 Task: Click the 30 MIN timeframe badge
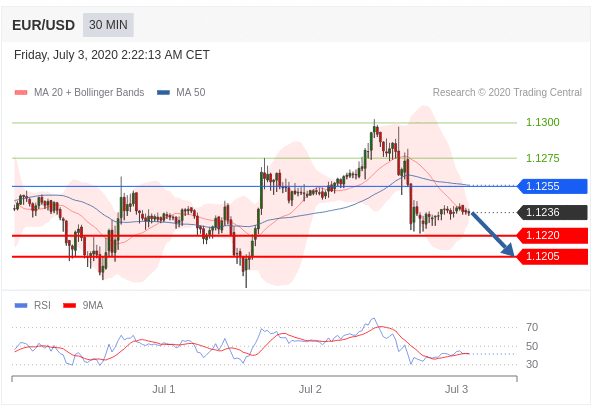(108, 25)
